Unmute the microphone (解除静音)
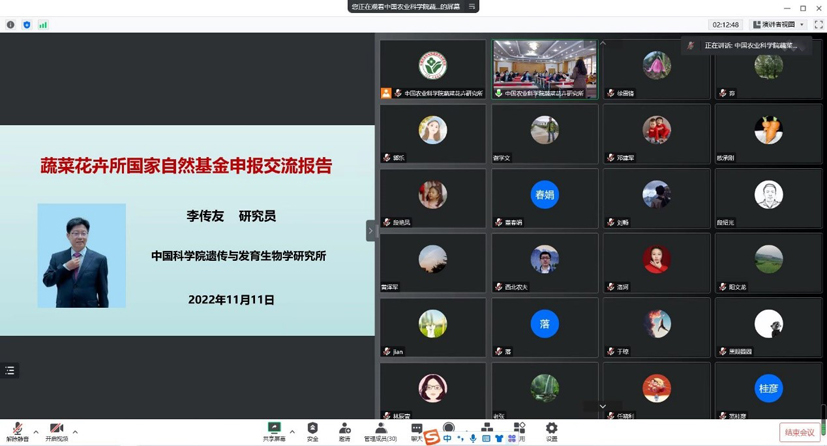827x446 pixels. (17, 430)
